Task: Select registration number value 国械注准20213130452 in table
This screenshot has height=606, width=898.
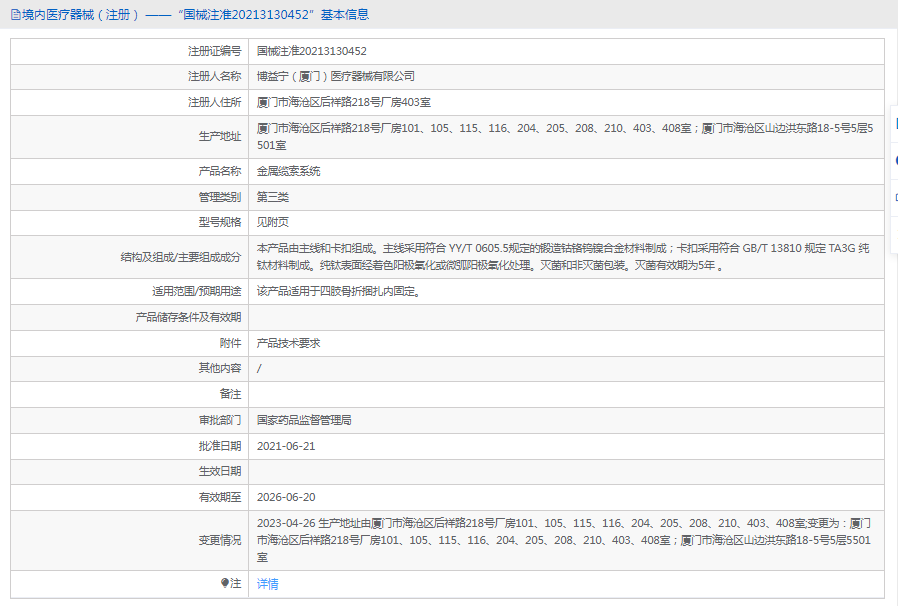Action: pyautogui.click(x=312, y=51)
